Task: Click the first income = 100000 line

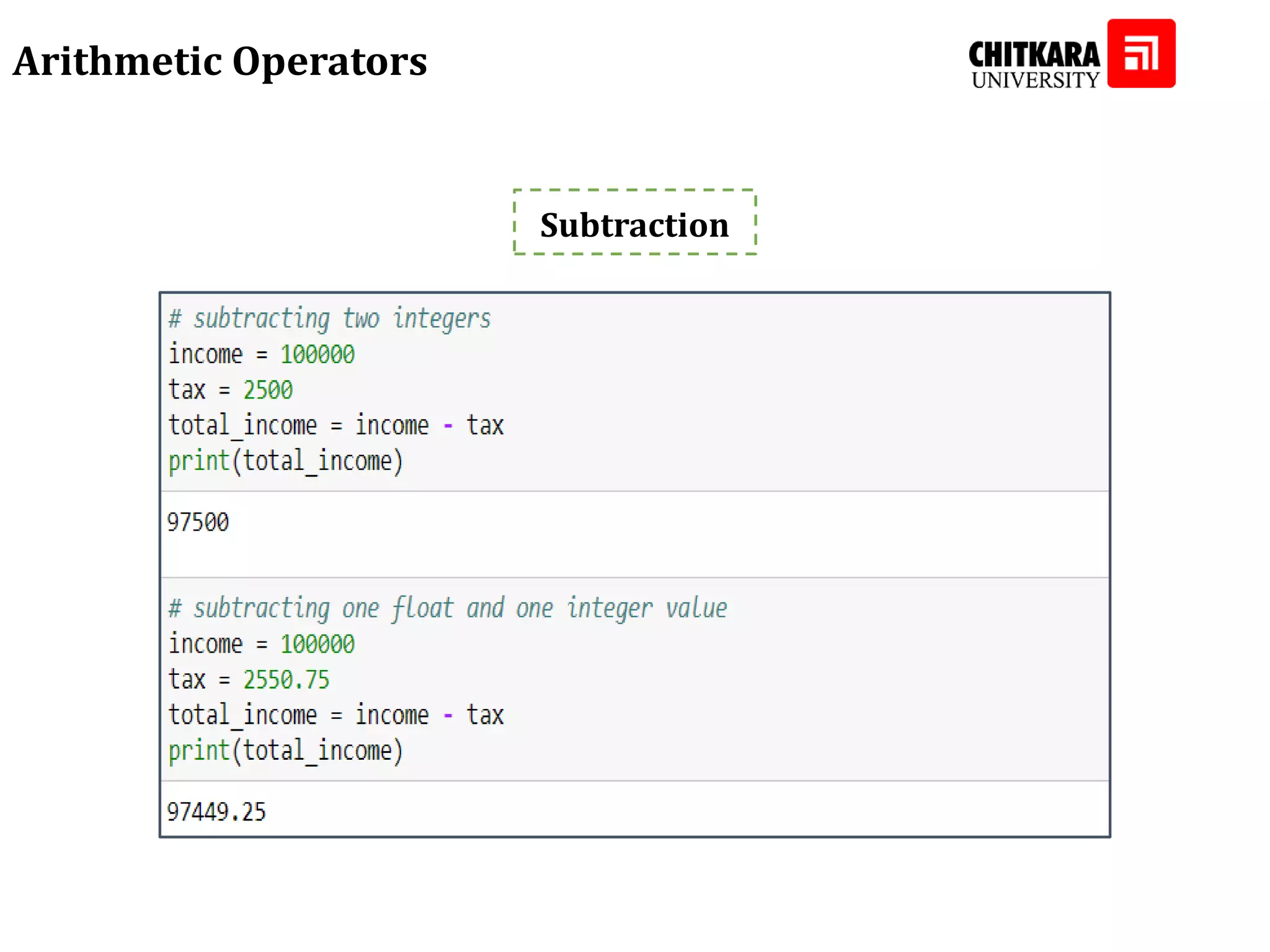Action: 261,355
